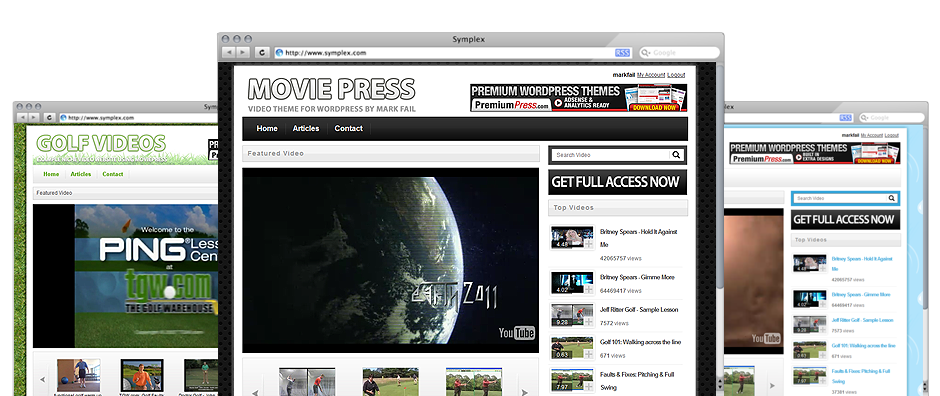Image resolution: width=940 pixels, height=396 pixels.
Task: Click the plus icon on the Gimme More thumbnail in Movie Press
Action: 588,289
